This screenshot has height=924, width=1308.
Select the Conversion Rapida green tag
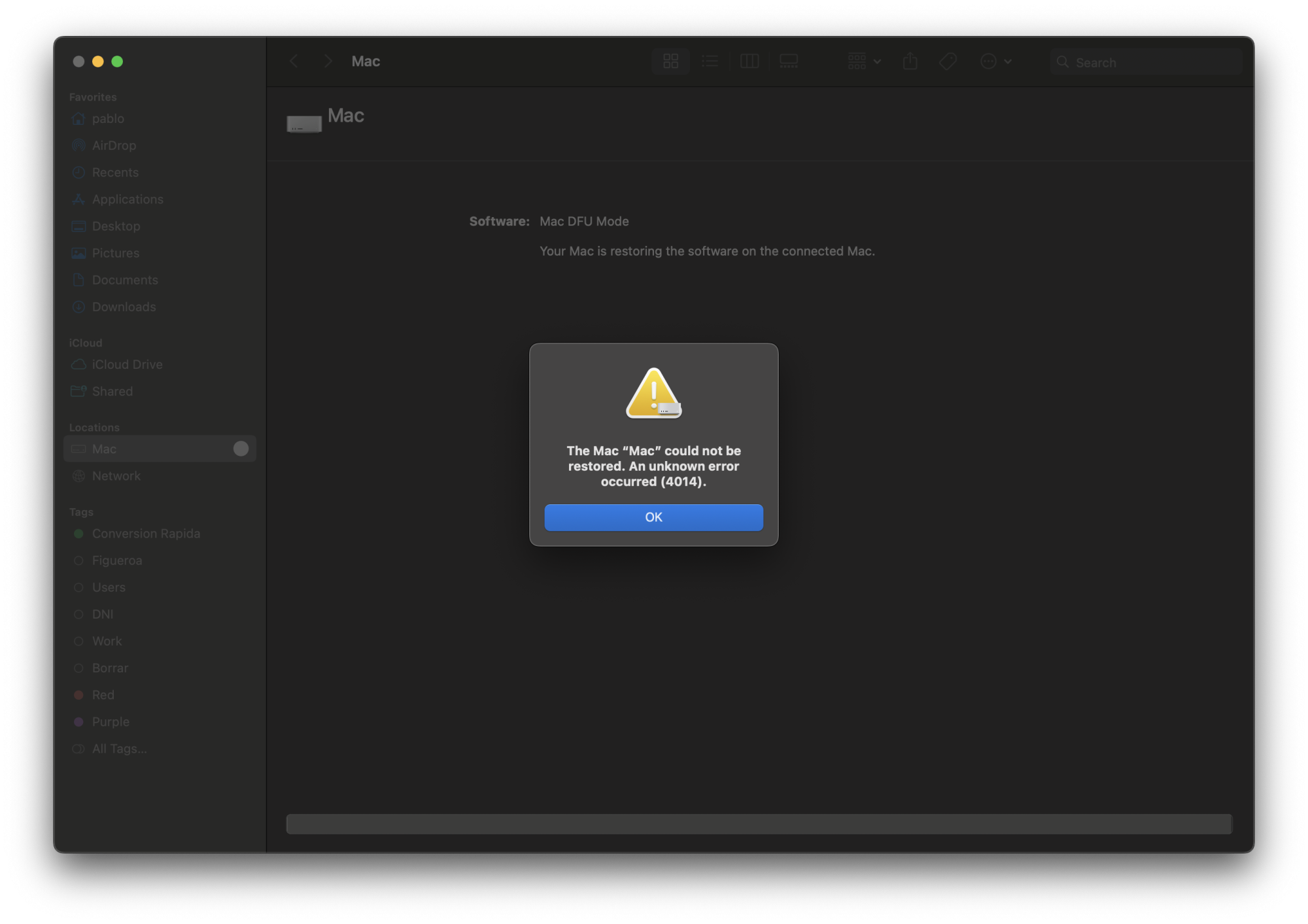[145, 534]
